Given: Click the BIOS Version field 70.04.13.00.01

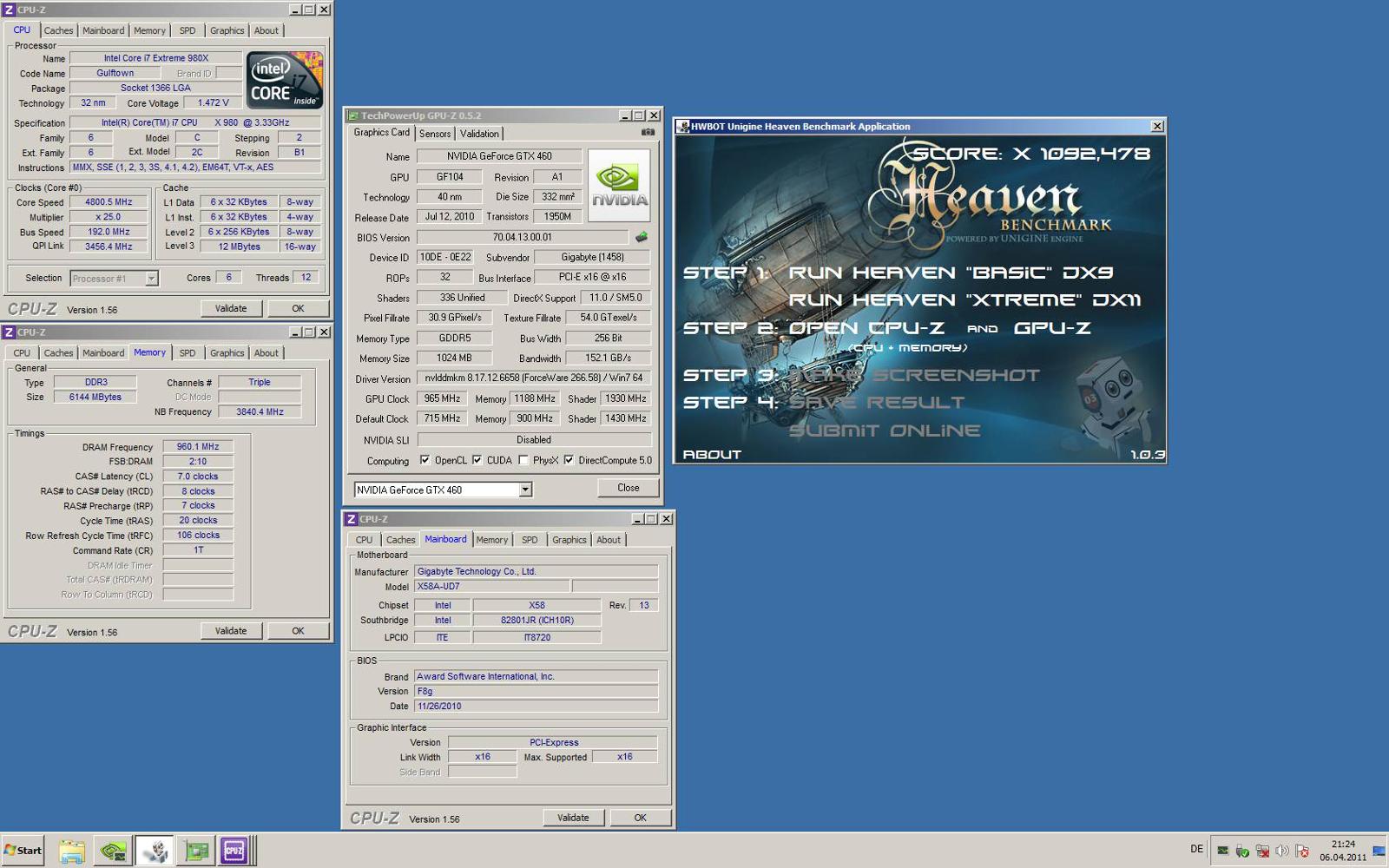Looking at the screenshot, I should 523,237.
